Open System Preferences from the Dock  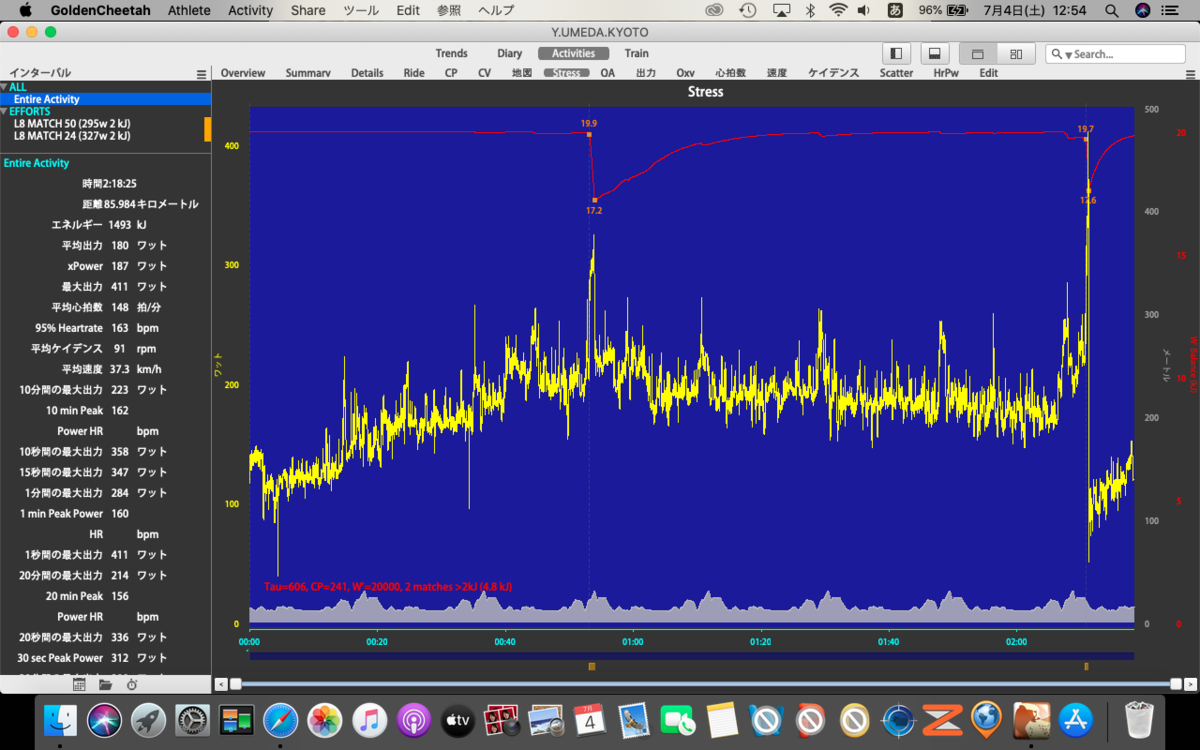coord(193,719)
